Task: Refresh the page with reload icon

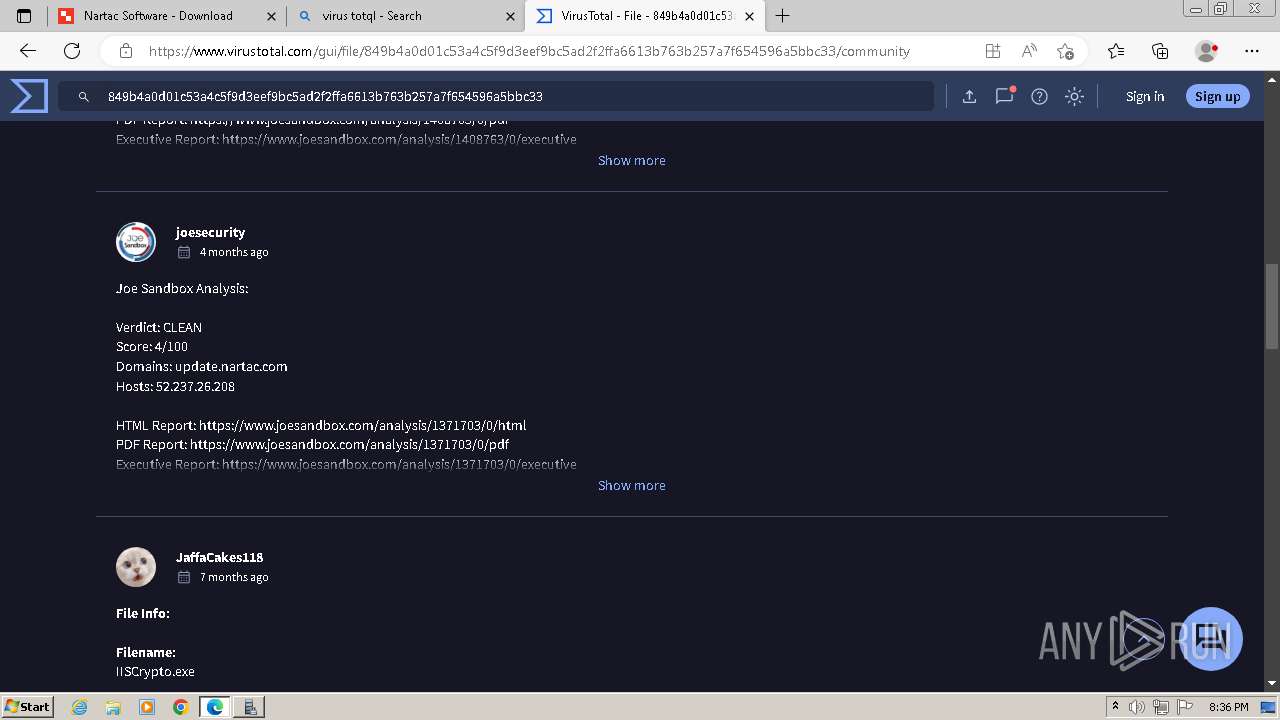Action: (x=72, y=51)
